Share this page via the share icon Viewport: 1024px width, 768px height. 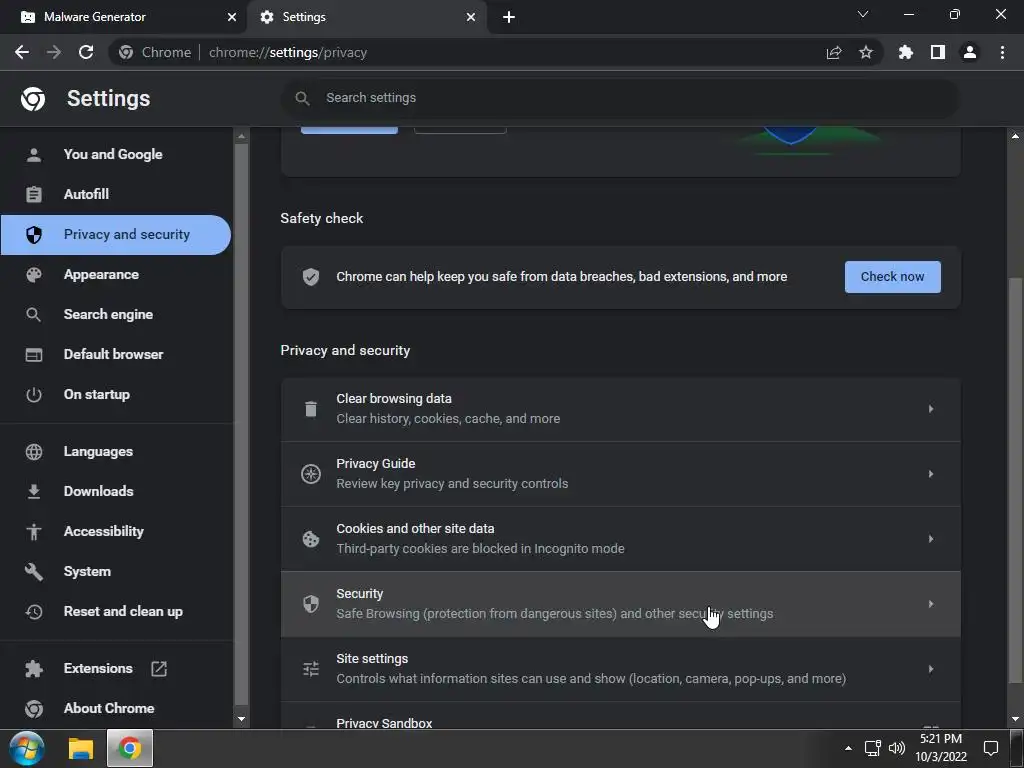tap(834, 52)
